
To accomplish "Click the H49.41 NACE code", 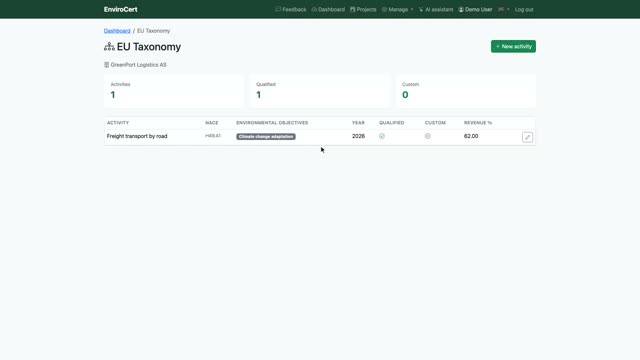I will (x=213, y=136).
